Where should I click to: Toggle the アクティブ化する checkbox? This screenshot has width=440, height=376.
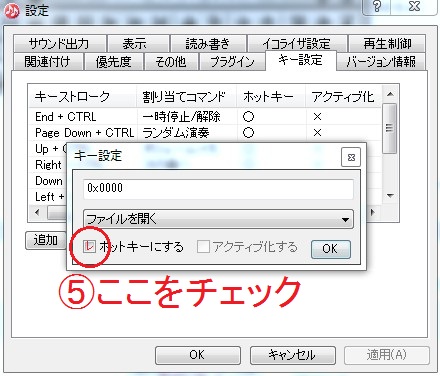[203, 247]
